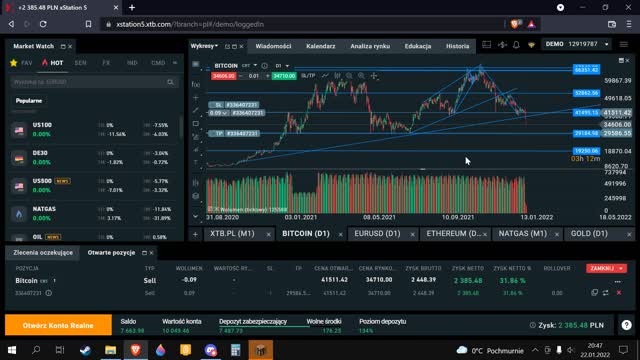Open the Kalendarz tab
Viewport: 640px width, 360px height.
click(320, 46)
